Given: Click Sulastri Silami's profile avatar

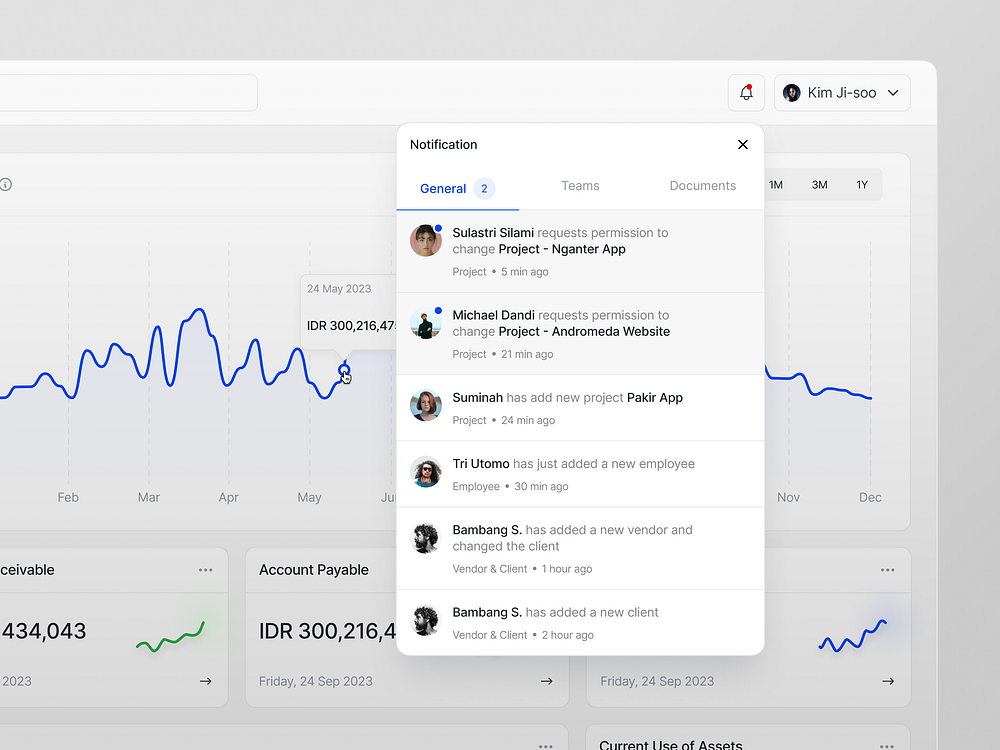Looking at the screenshot, I should (x=425, y=240).
